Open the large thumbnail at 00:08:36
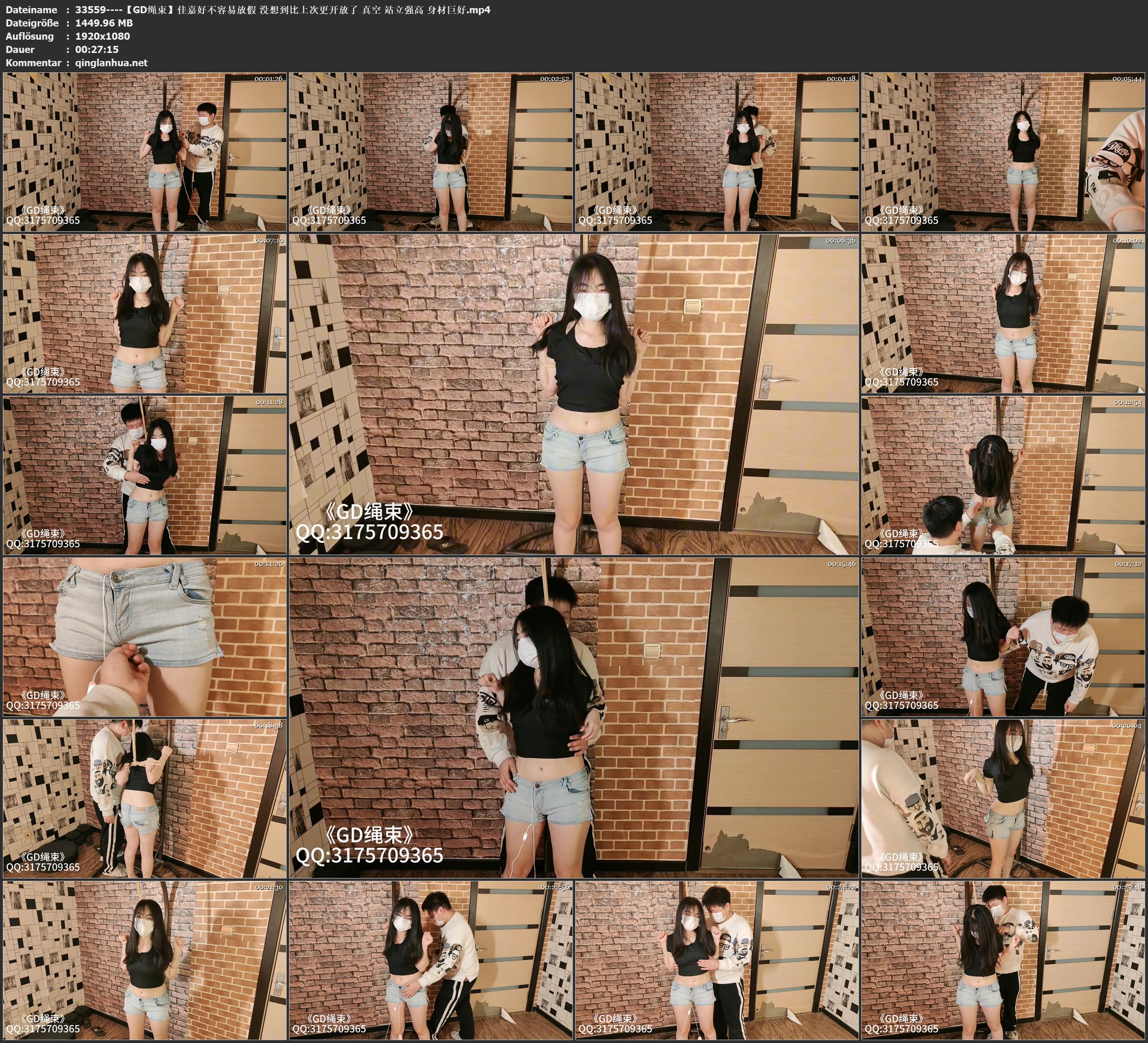This screenshot has height=1043, width=1148. (x=573, y=394)
